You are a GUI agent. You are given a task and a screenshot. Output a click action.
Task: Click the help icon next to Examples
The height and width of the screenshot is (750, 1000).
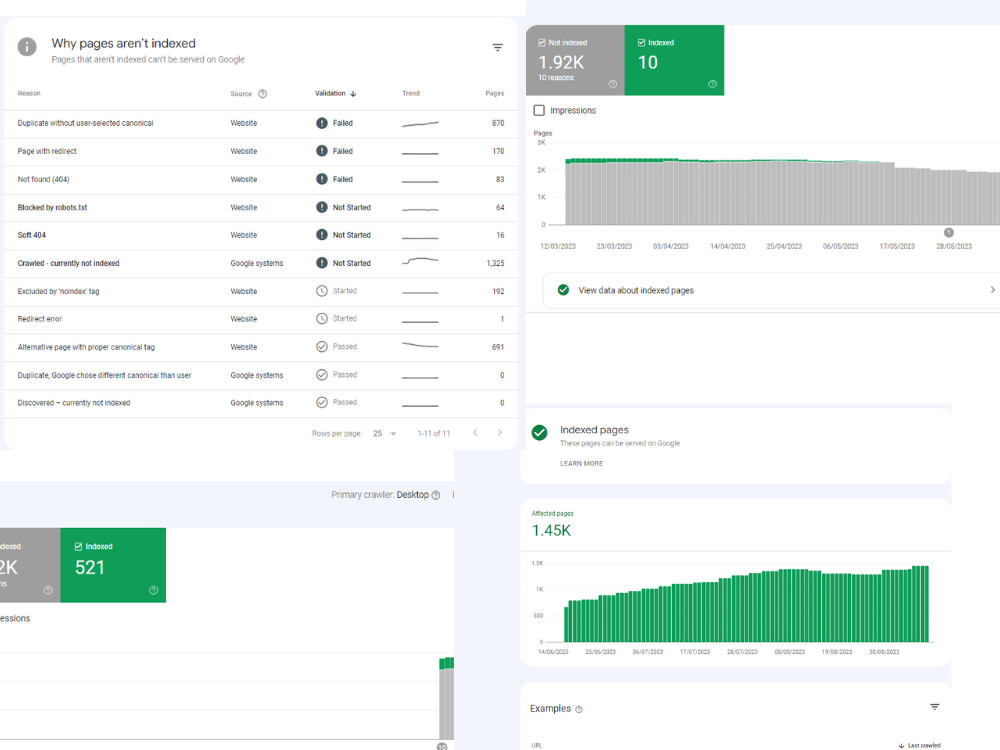(579, 709)
